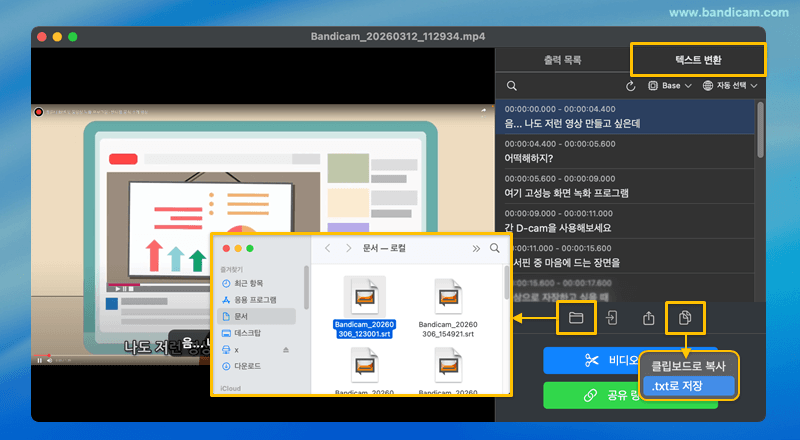Image resolution: width=800 pixels, height=440 pixels.
Task: Pause the video with the pause icon
Action: [39, 360]
